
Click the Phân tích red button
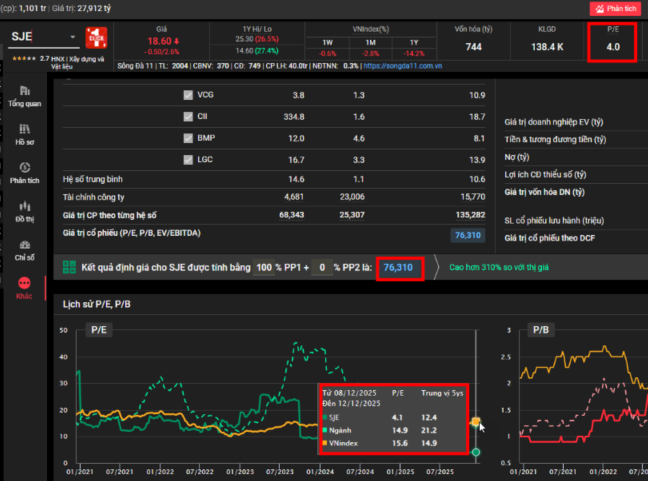615,8
